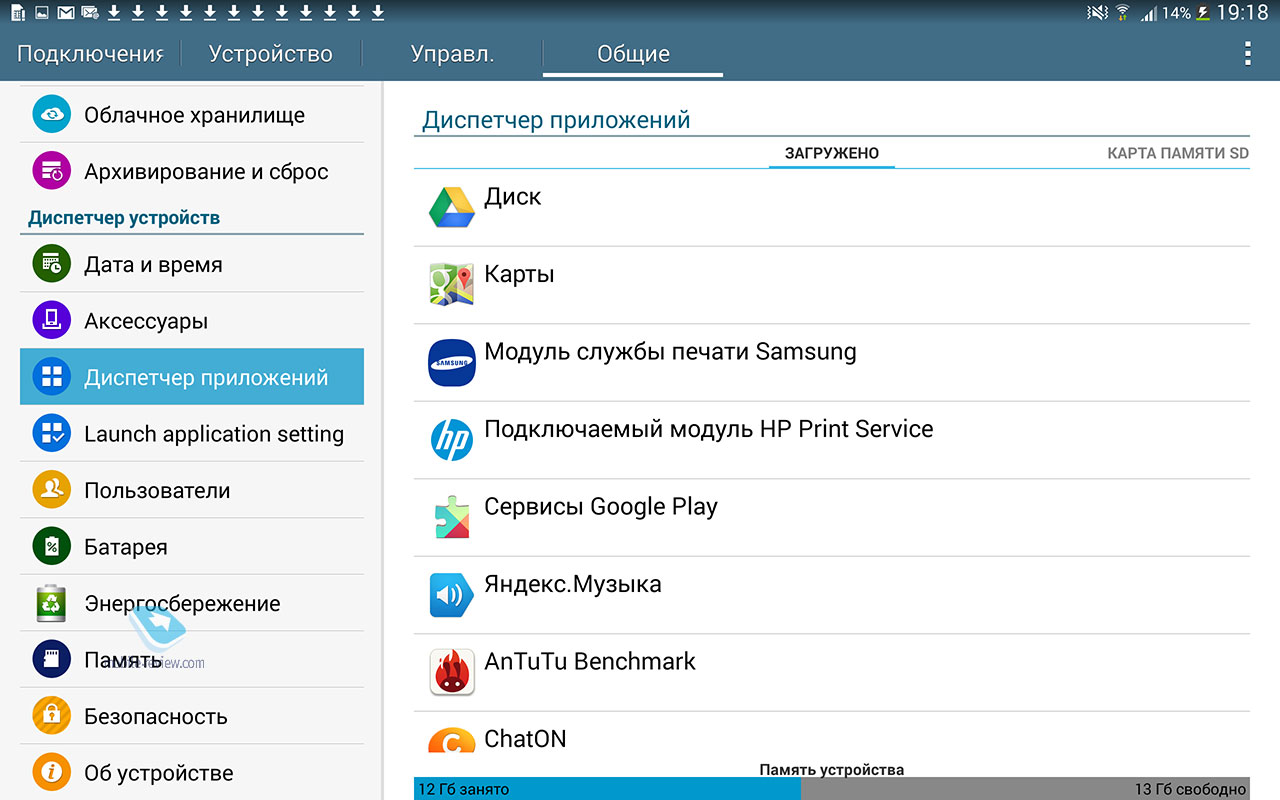This screenshot has height=800, width=1280.
Task: Tap the Wi-Fi status icon
Action: (x=1122, y=13)
